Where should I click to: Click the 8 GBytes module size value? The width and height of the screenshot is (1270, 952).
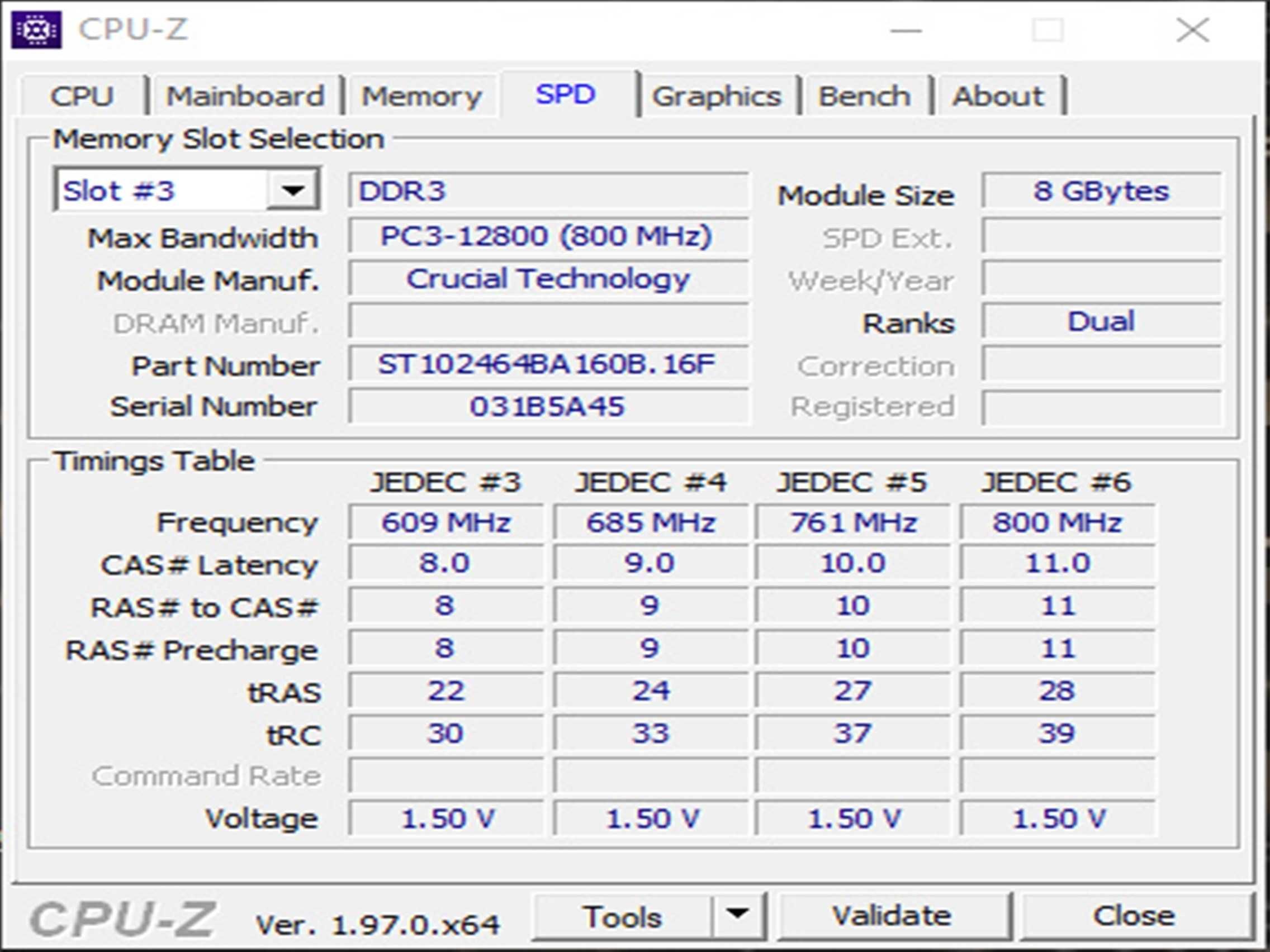(x=1101, y=191)
